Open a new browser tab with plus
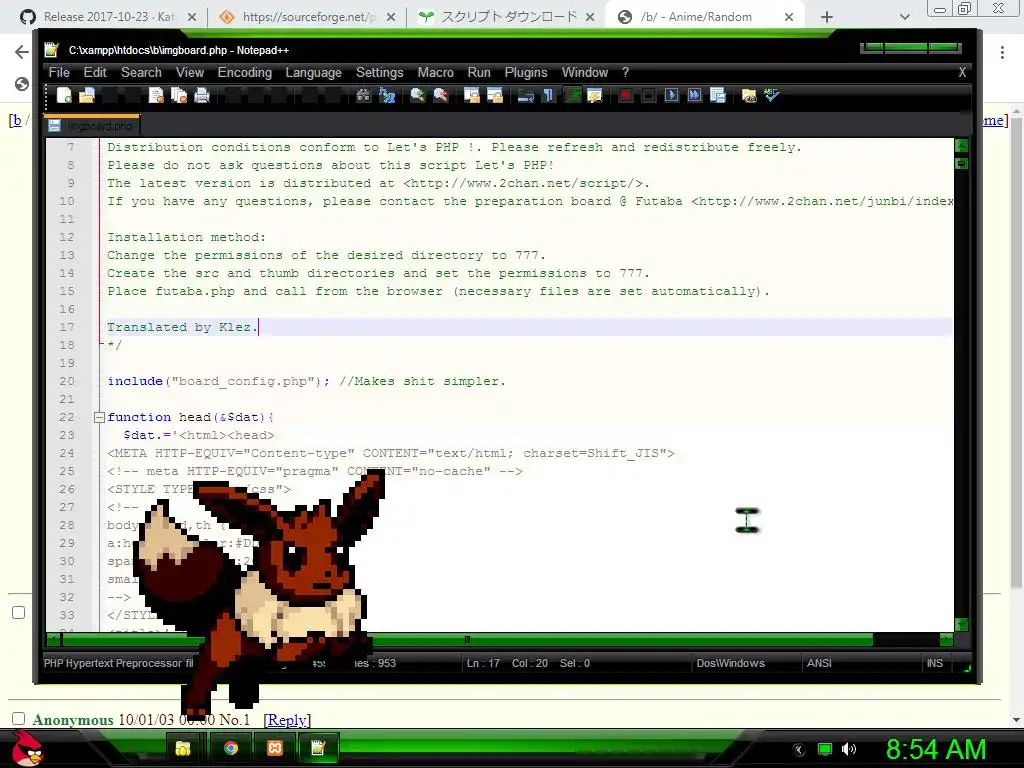1024x768 pixels. point(827,17)
